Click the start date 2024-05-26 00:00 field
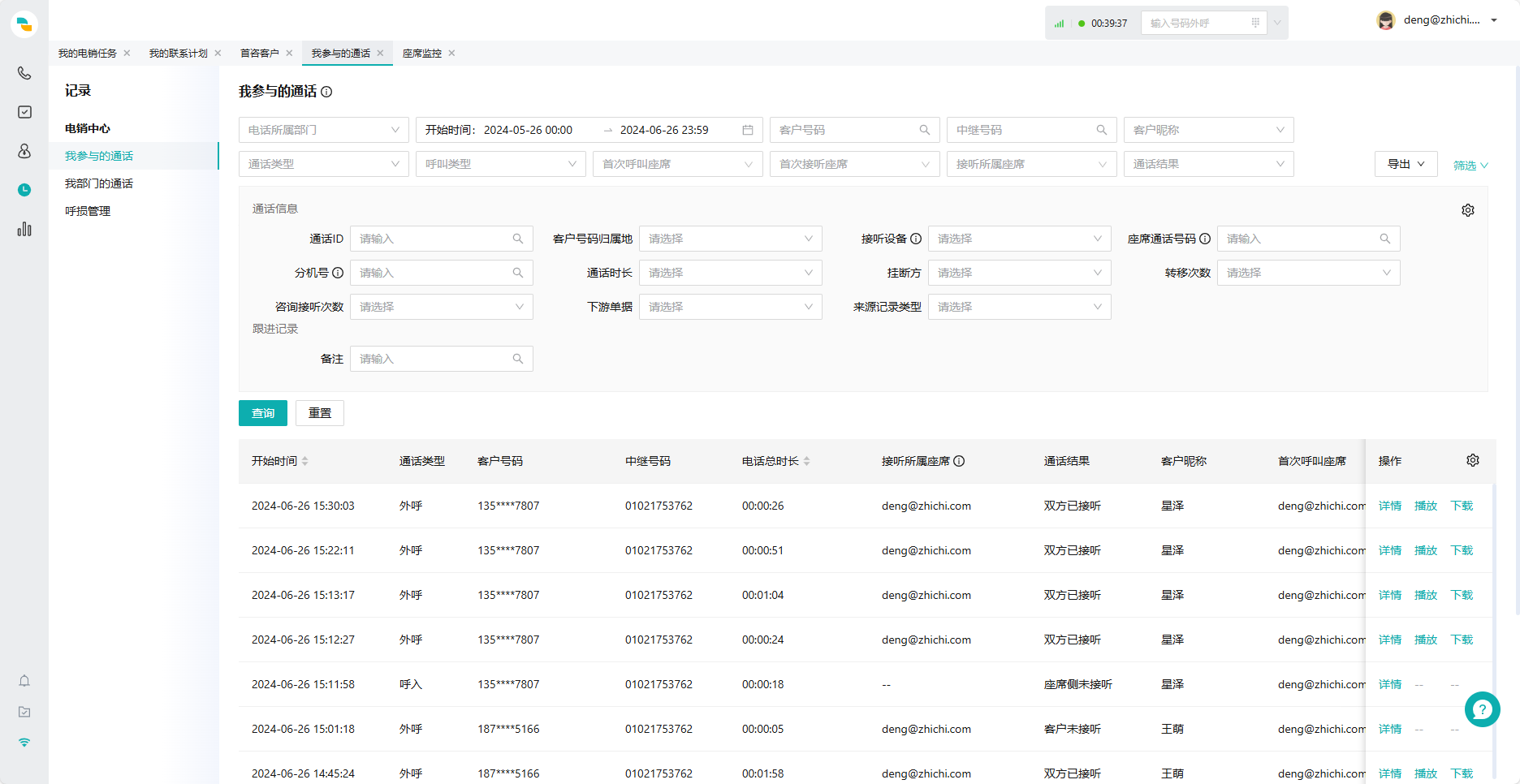1520x784 pixels. (x=528, y=130)
